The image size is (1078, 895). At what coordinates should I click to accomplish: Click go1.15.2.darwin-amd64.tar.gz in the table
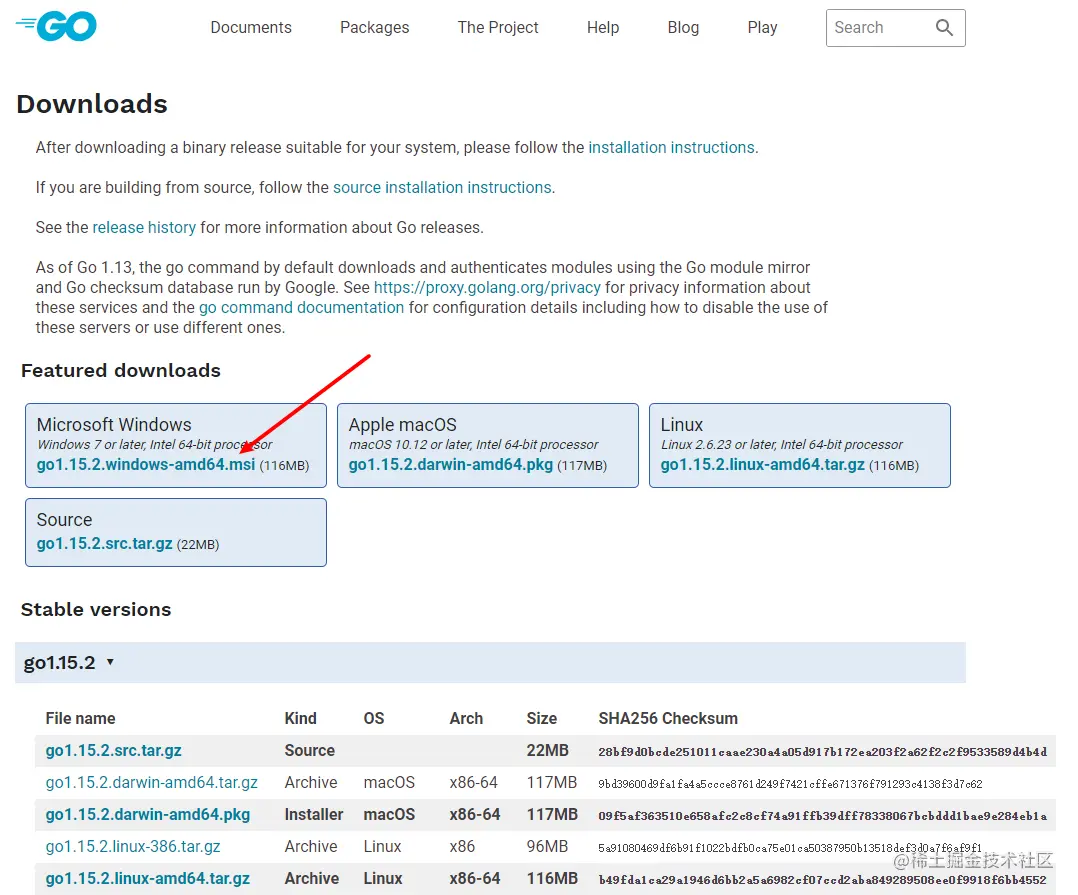coord(151,783)
